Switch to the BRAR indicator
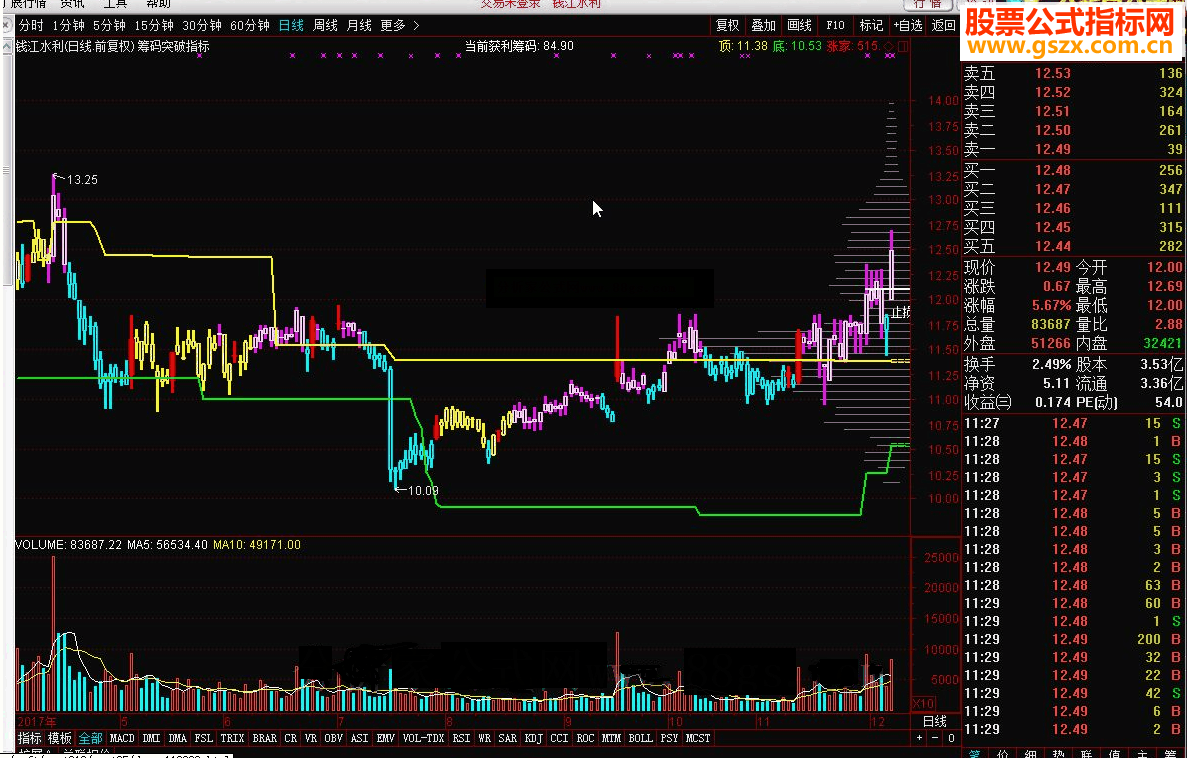 (264, 738)
